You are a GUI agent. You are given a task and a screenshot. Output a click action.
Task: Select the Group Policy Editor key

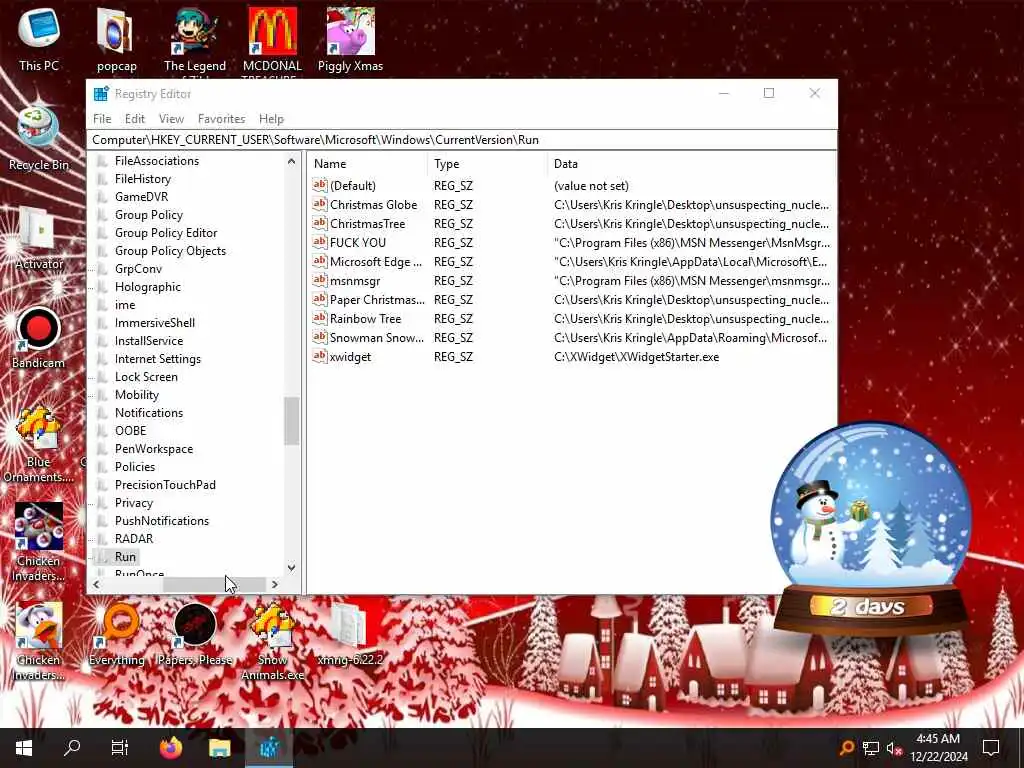pos(166,232)
